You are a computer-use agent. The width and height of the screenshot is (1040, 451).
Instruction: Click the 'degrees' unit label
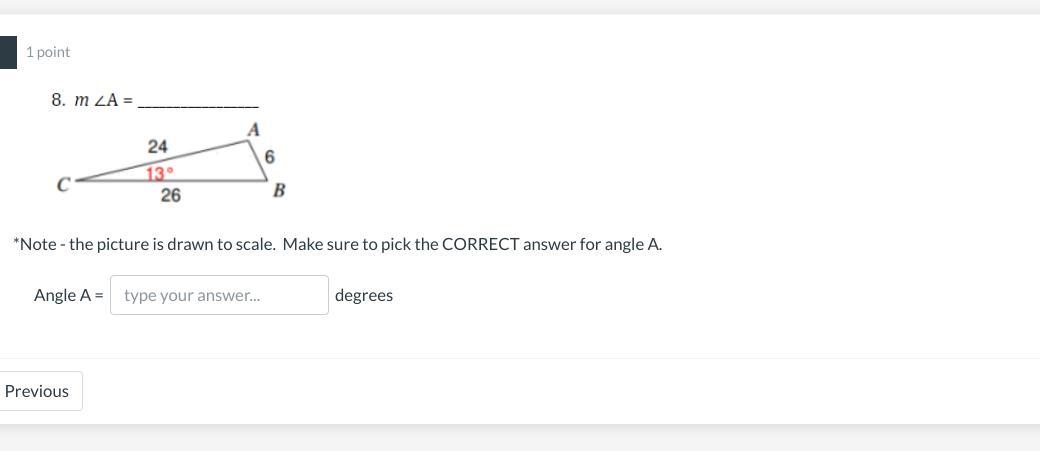coord(364,295)
